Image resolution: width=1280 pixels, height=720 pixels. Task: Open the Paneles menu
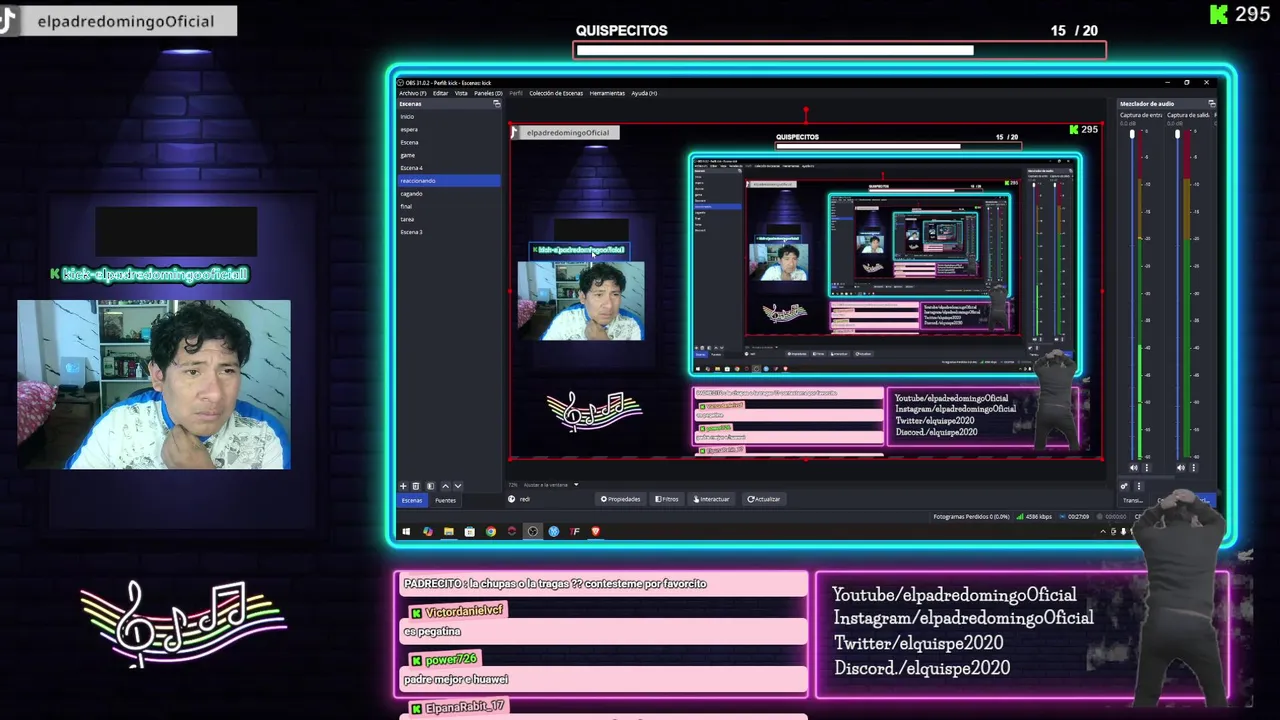tap(488, 93)
